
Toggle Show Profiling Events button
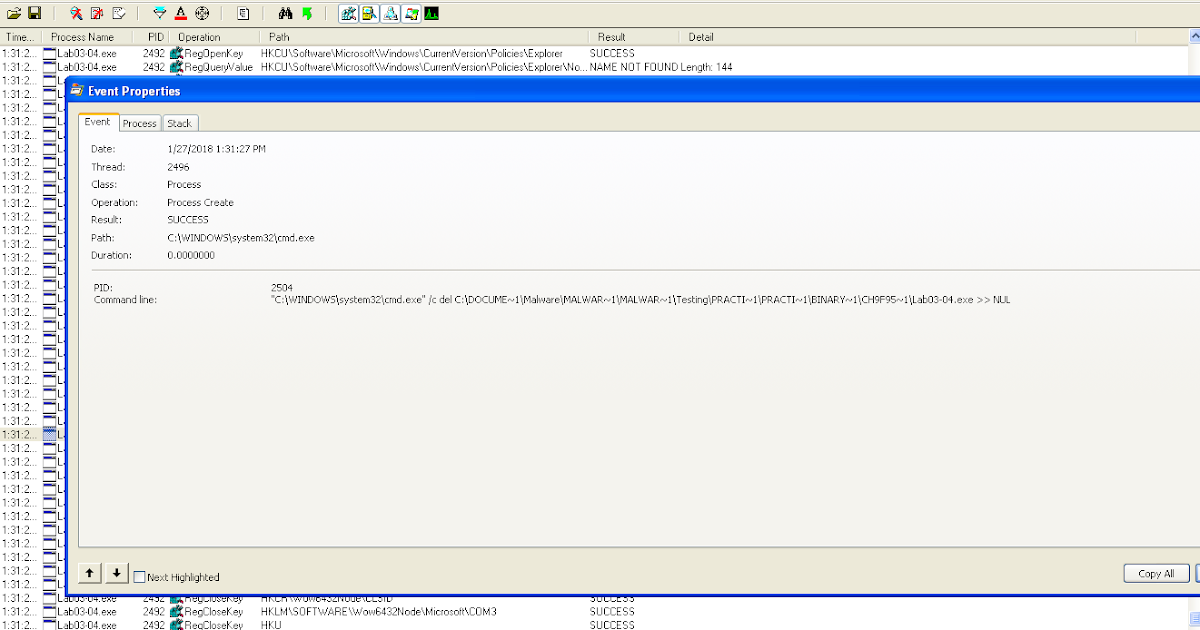click(x=431, y=13)
